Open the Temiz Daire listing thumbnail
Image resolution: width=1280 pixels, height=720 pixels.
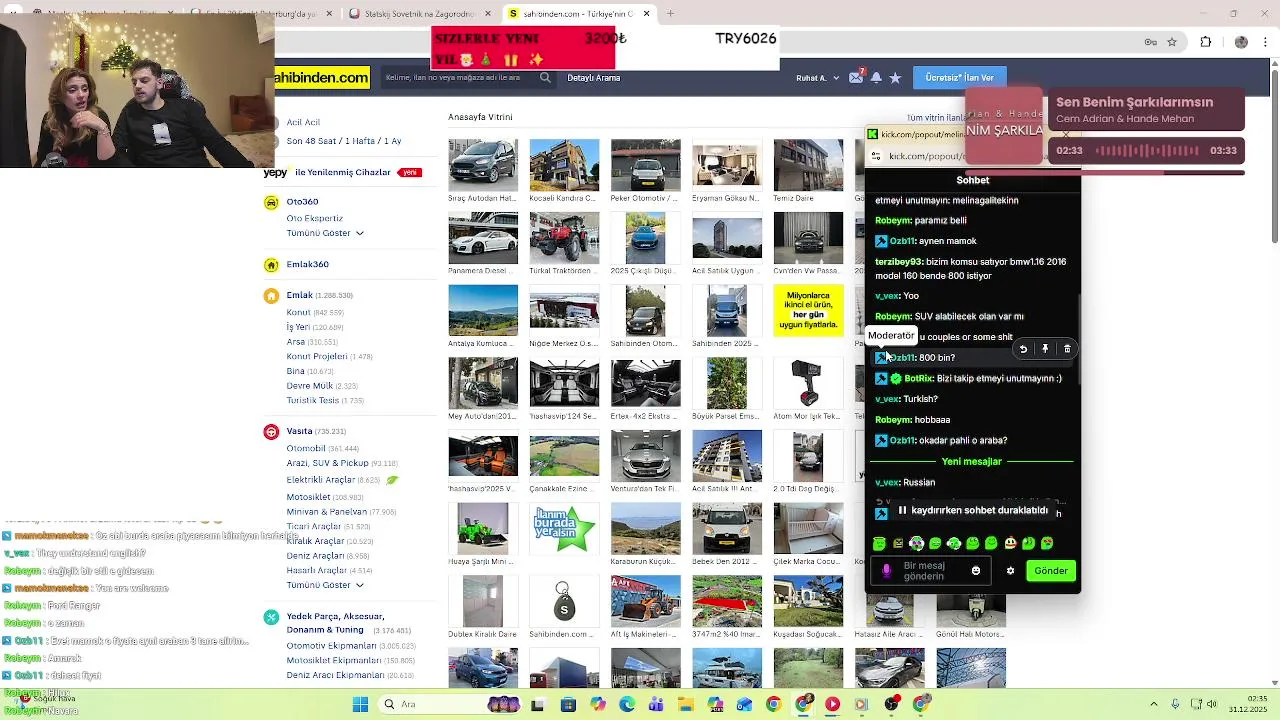(808, 164)
